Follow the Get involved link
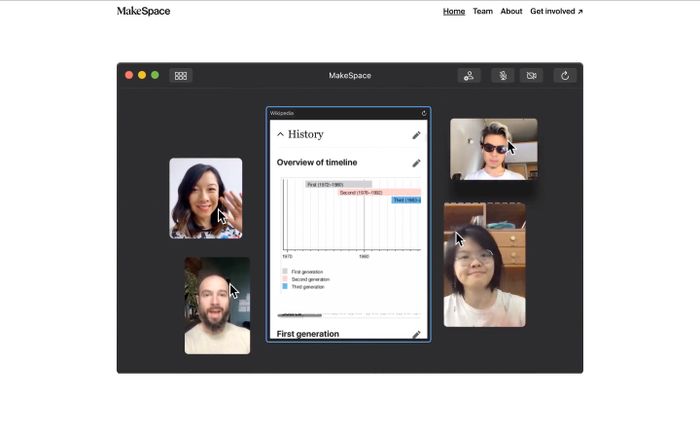This screenshot has height=438, width=700. click(x=556, y=11)
